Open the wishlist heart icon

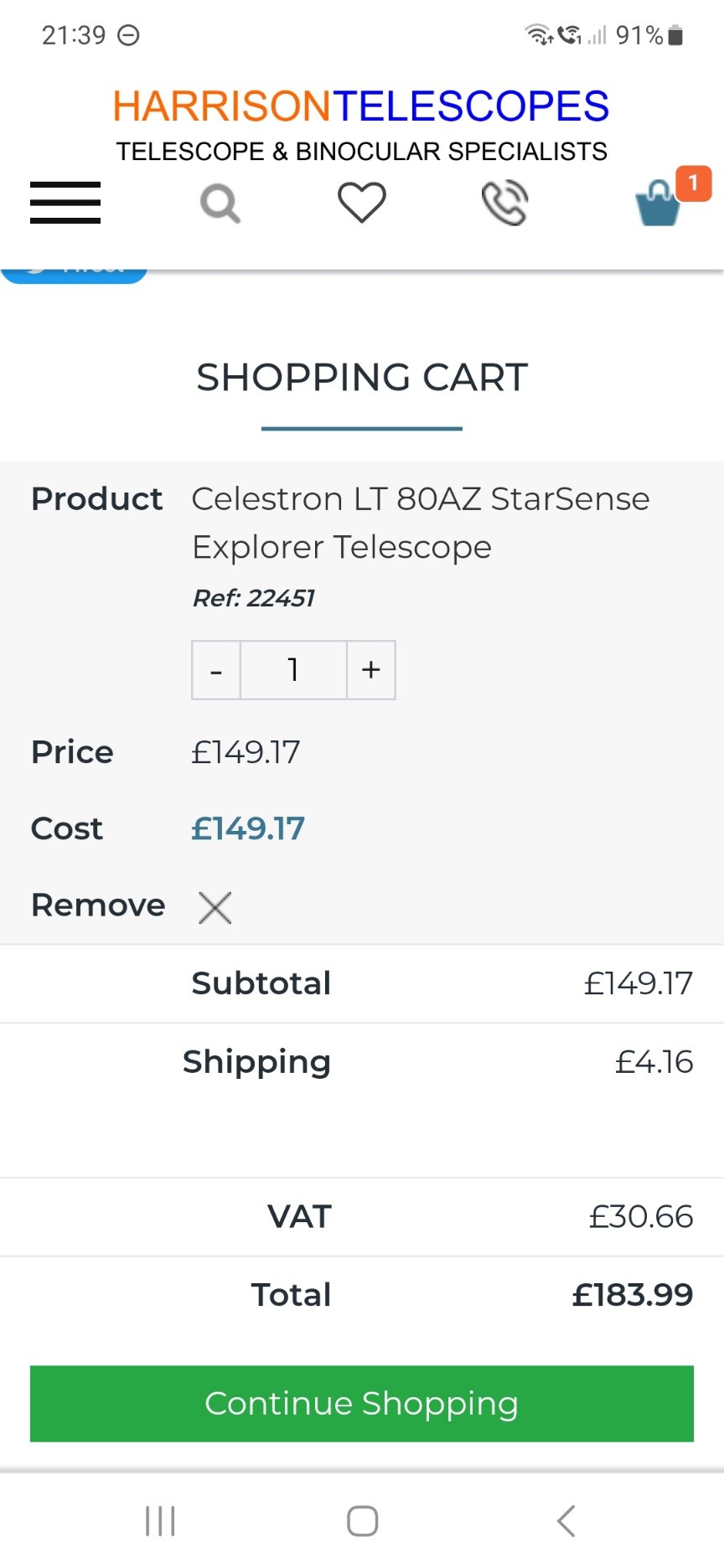coord(361,203)
